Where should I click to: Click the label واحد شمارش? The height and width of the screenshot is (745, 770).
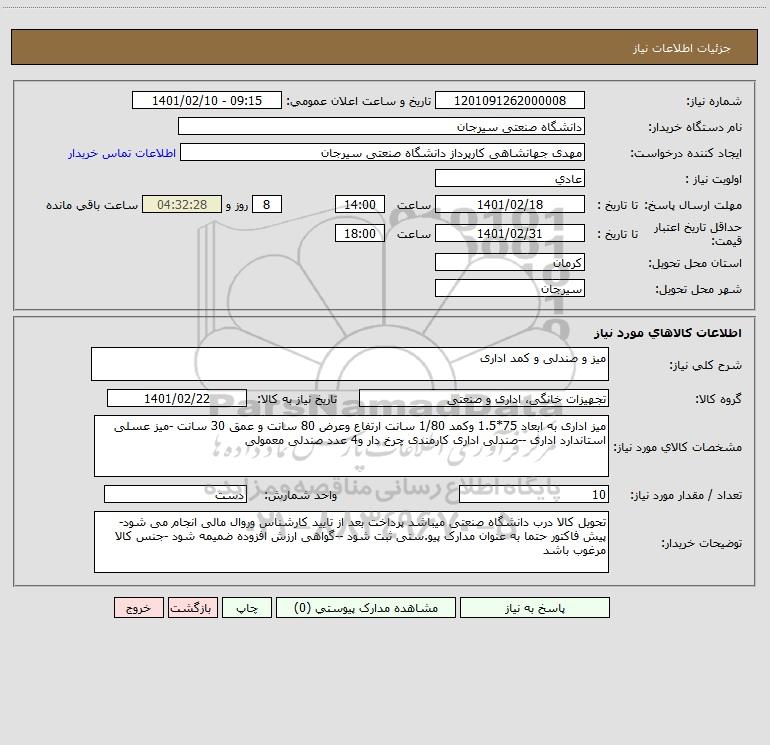pyautogui.click(x=301, y=496)
